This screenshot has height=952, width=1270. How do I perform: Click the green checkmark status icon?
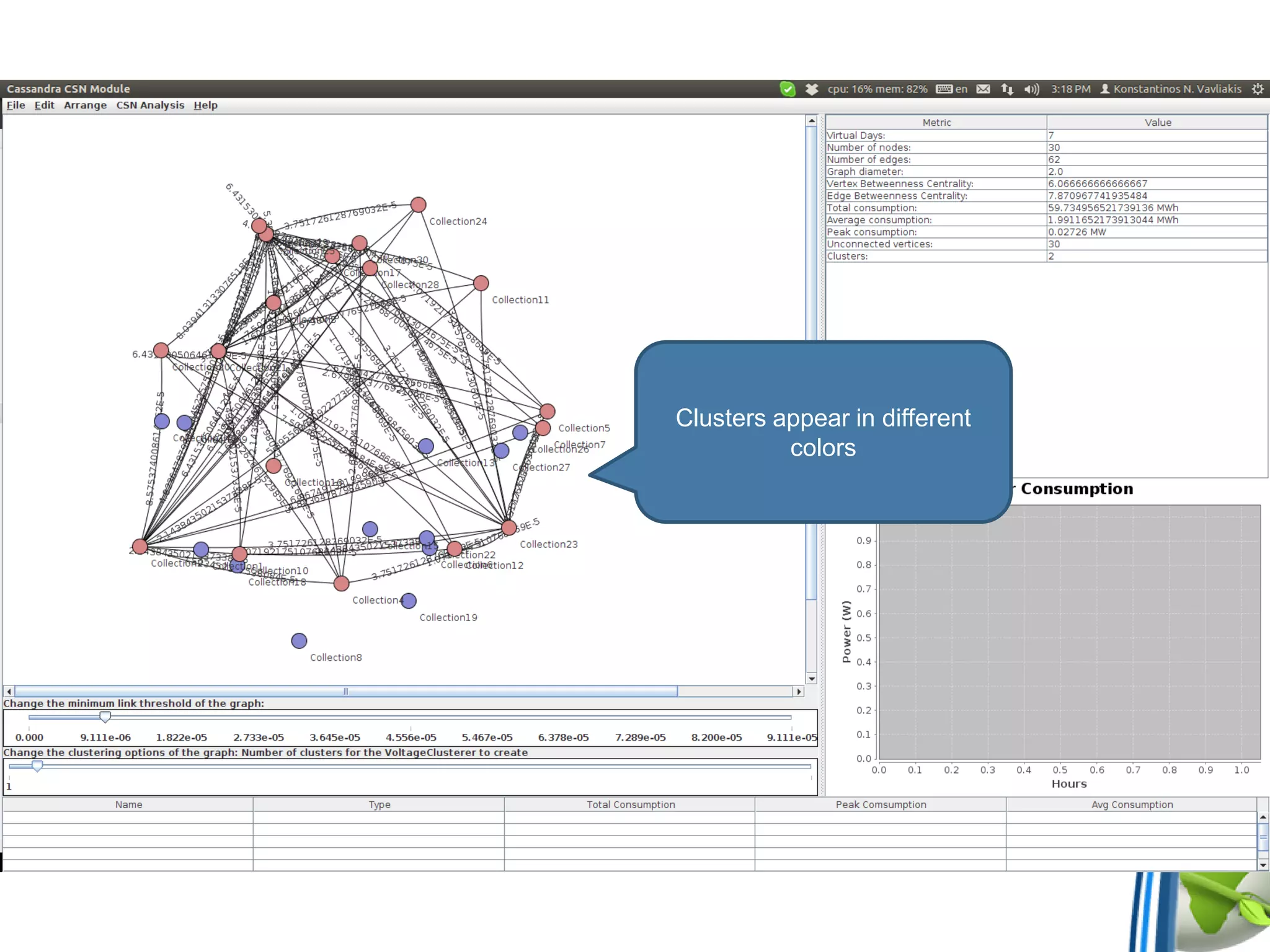[x=787, y=89]
